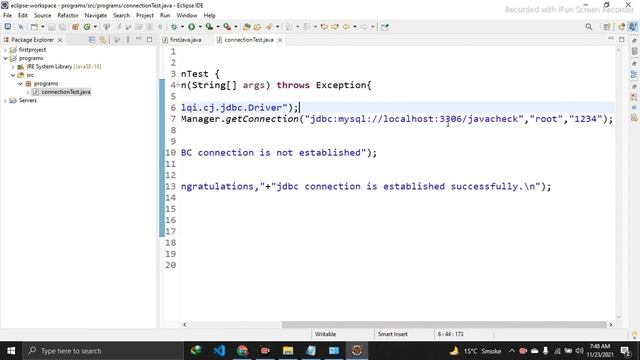Click Collapse All in Package Explorer

(92, 40)
